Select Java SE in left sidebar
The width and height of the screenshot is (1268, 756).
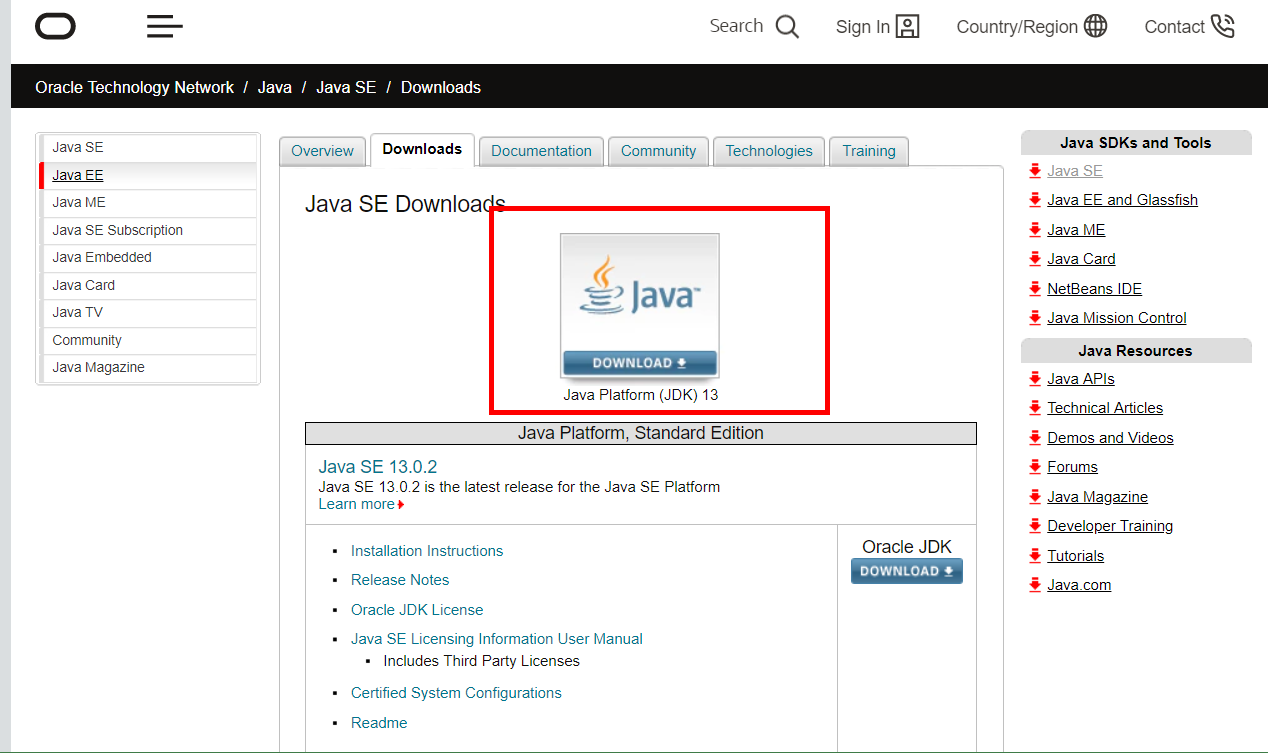point(148,148)
